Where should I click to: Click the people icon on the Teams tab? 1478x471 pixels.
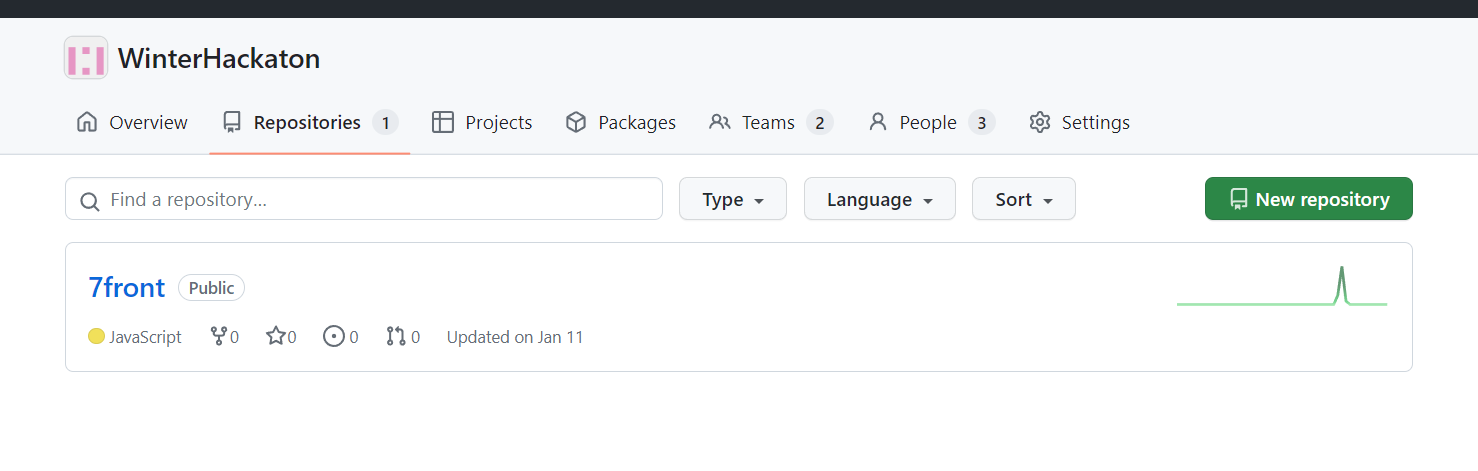pos(720,122)
